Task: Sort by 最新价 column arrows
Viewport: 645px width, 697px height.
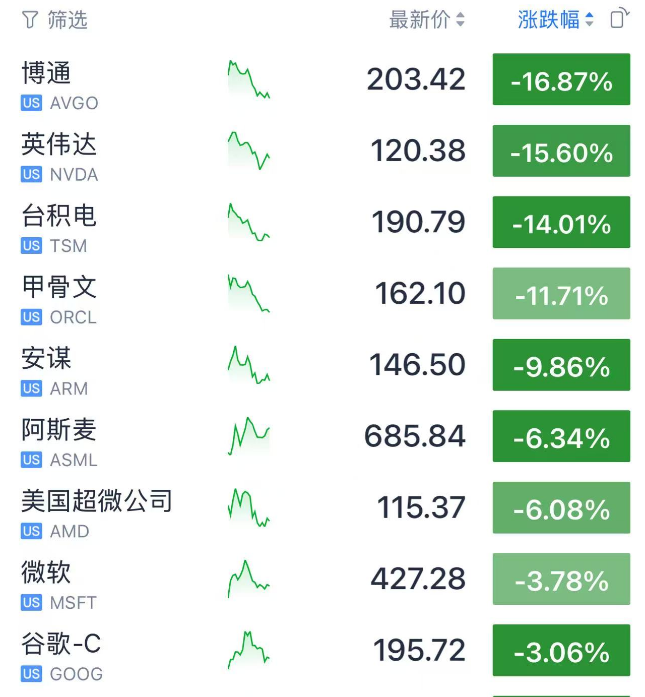Action: 460,19
